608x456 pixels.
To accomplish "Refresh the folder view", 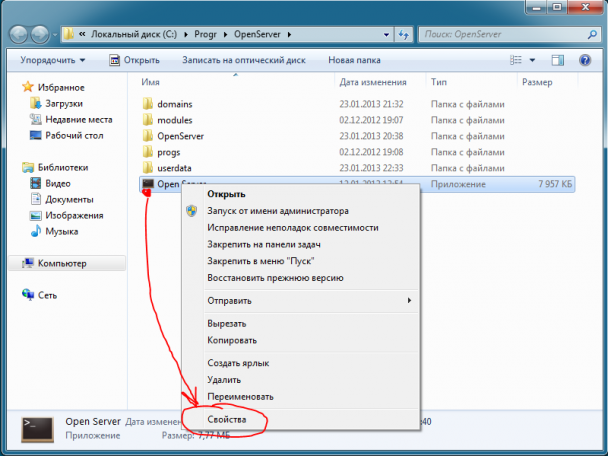I will point(404,35).
